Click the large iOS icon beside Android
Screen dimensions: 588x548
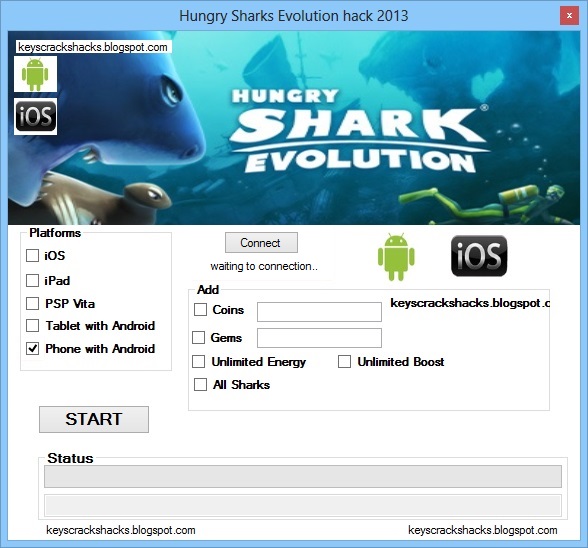(x=479, y=256)
